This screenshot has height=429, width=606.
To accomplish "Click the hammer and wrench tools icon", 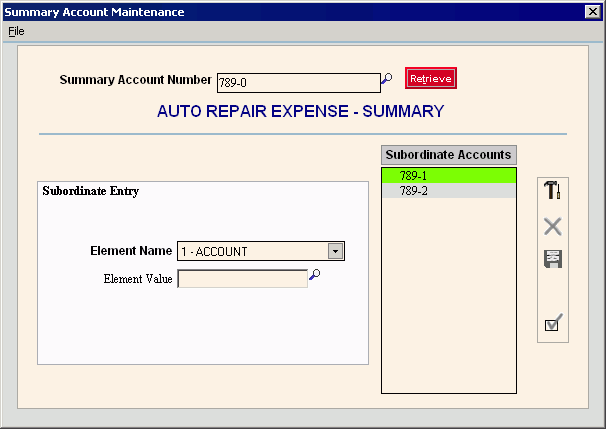I will [552, 190].
